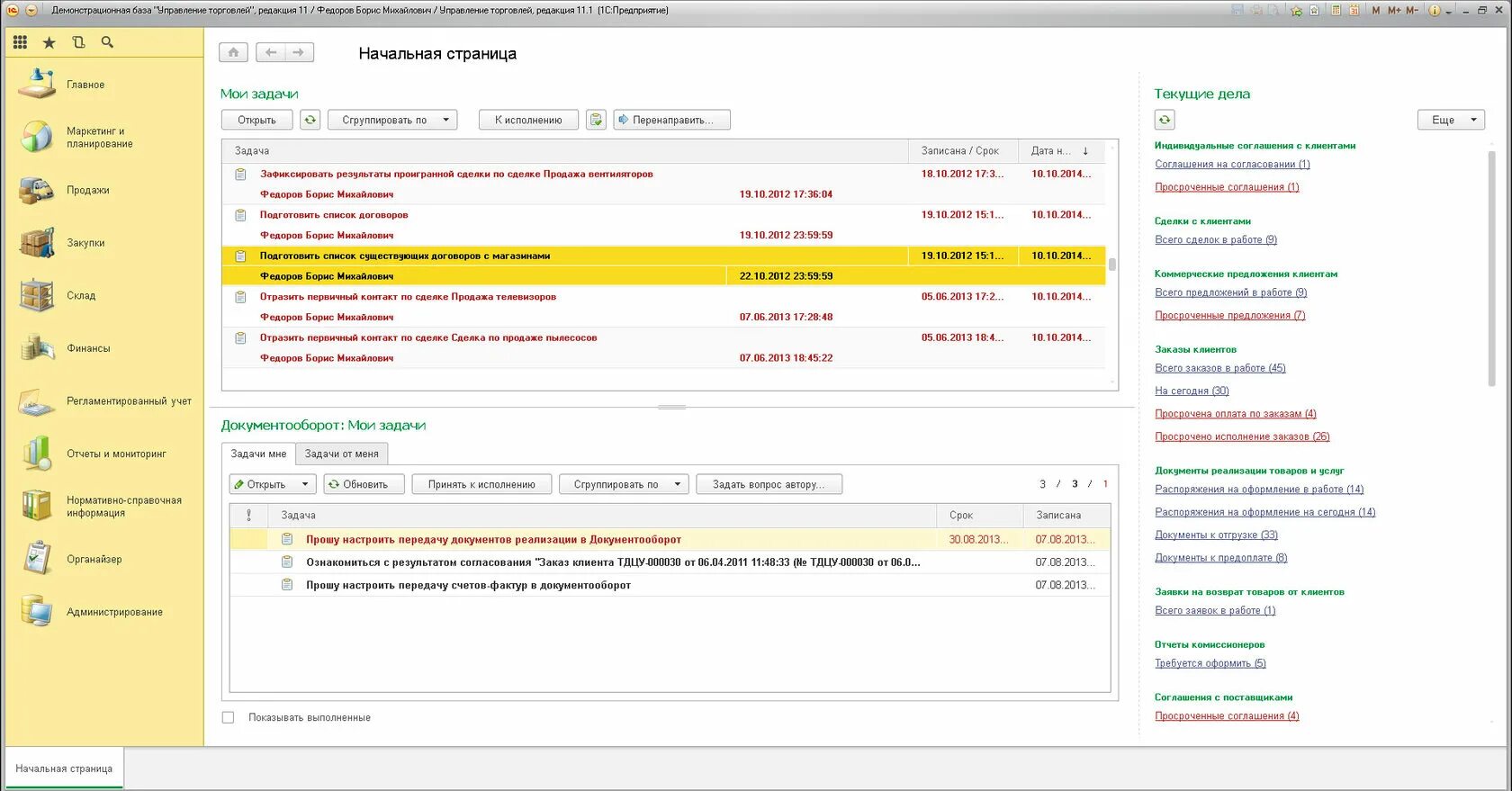
Task: Sort by the Дата н... column header
Action: [x=1060, y=151]
